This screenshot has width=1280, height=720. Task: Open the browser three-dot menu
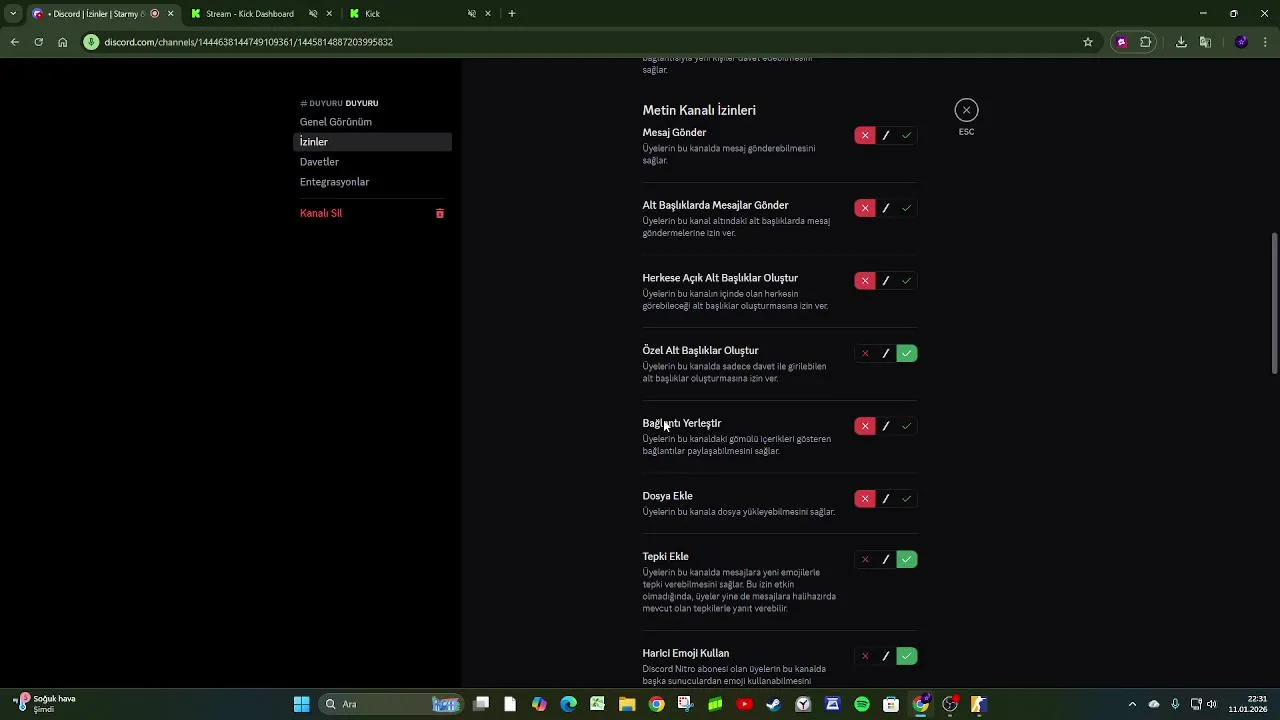[x=1266, y=42]
